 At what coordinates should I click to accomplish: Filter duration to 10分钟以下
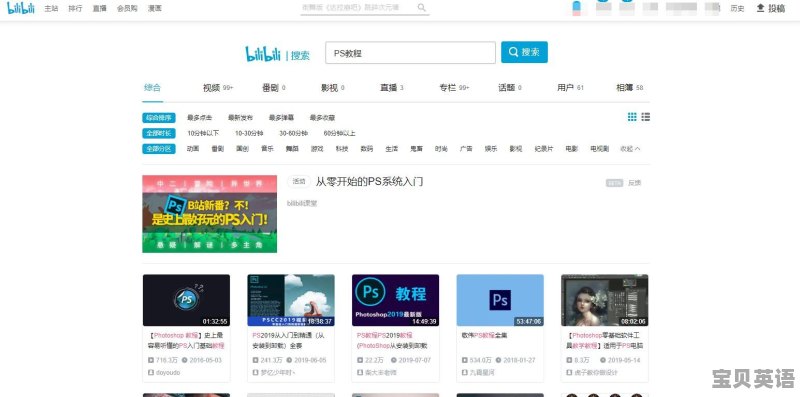tap(203, 133)
